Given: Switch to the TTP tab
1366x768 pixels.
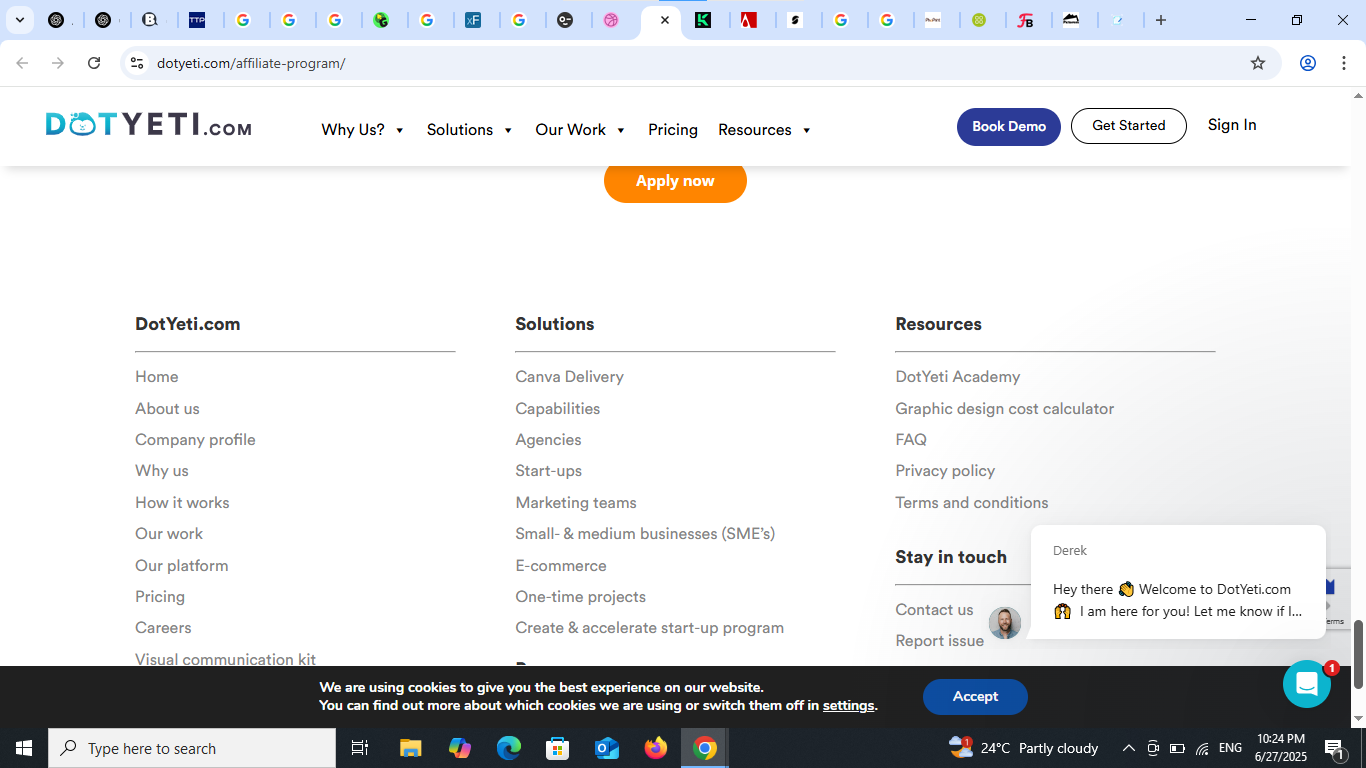Looking at the screenshot, I should [198, 20].
